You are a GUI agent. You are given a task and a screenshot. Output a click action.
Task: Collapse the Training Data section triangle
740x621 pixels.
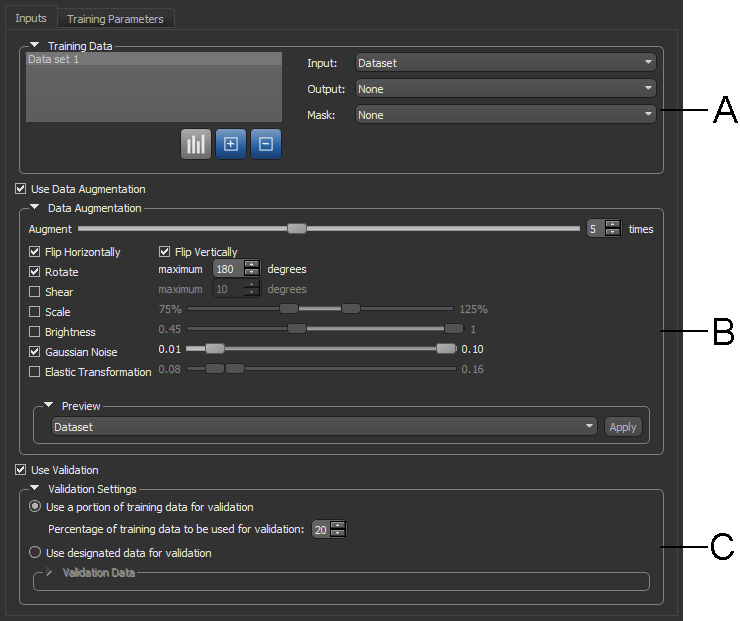tap(36, 45)
